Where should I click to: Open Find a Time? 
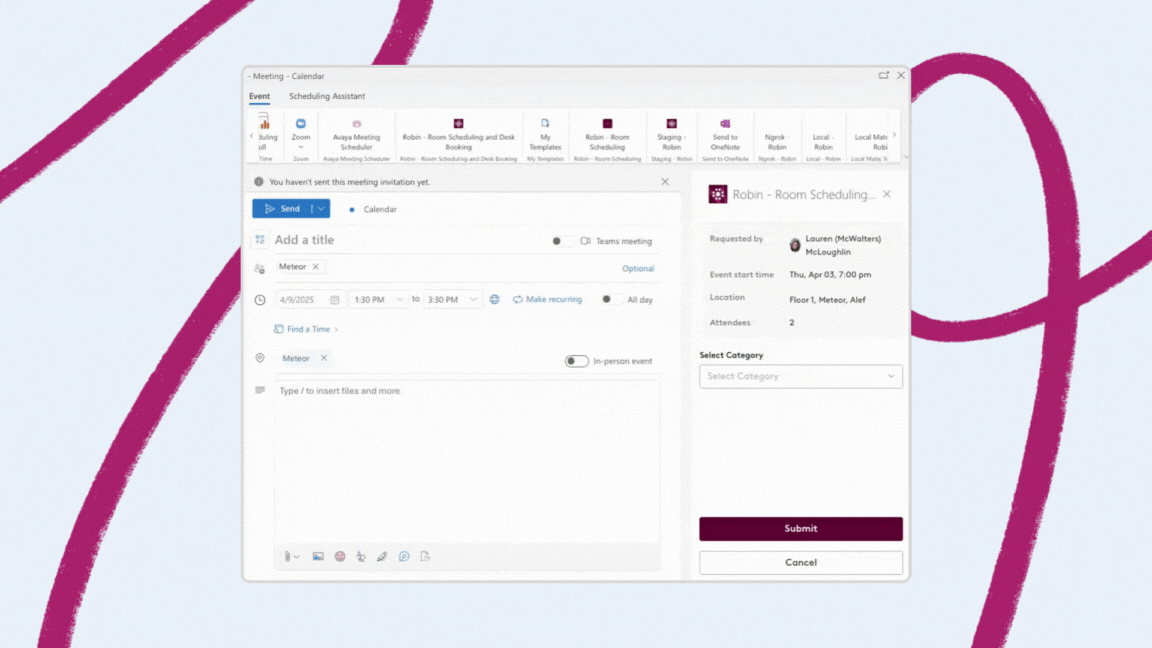coord(306,329)
